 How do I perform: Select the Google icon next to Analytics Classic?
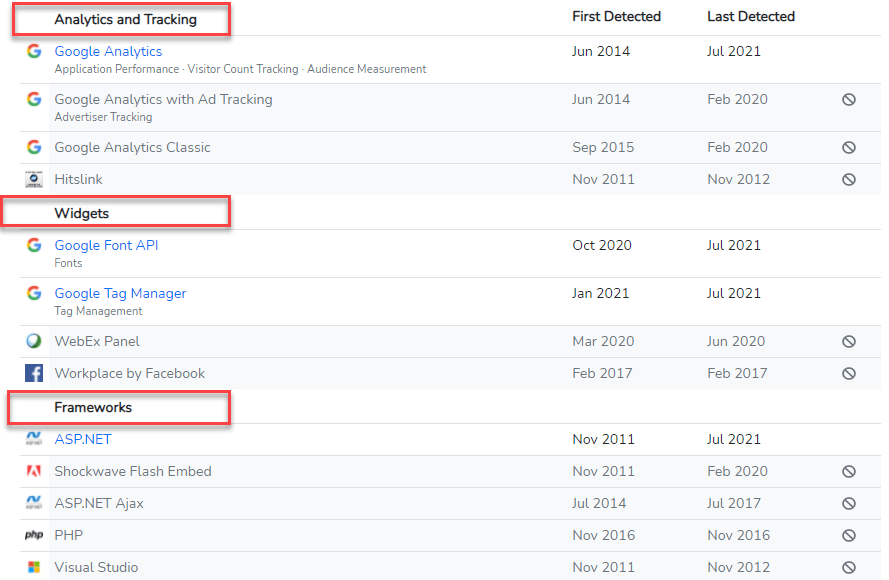(34, 147)
